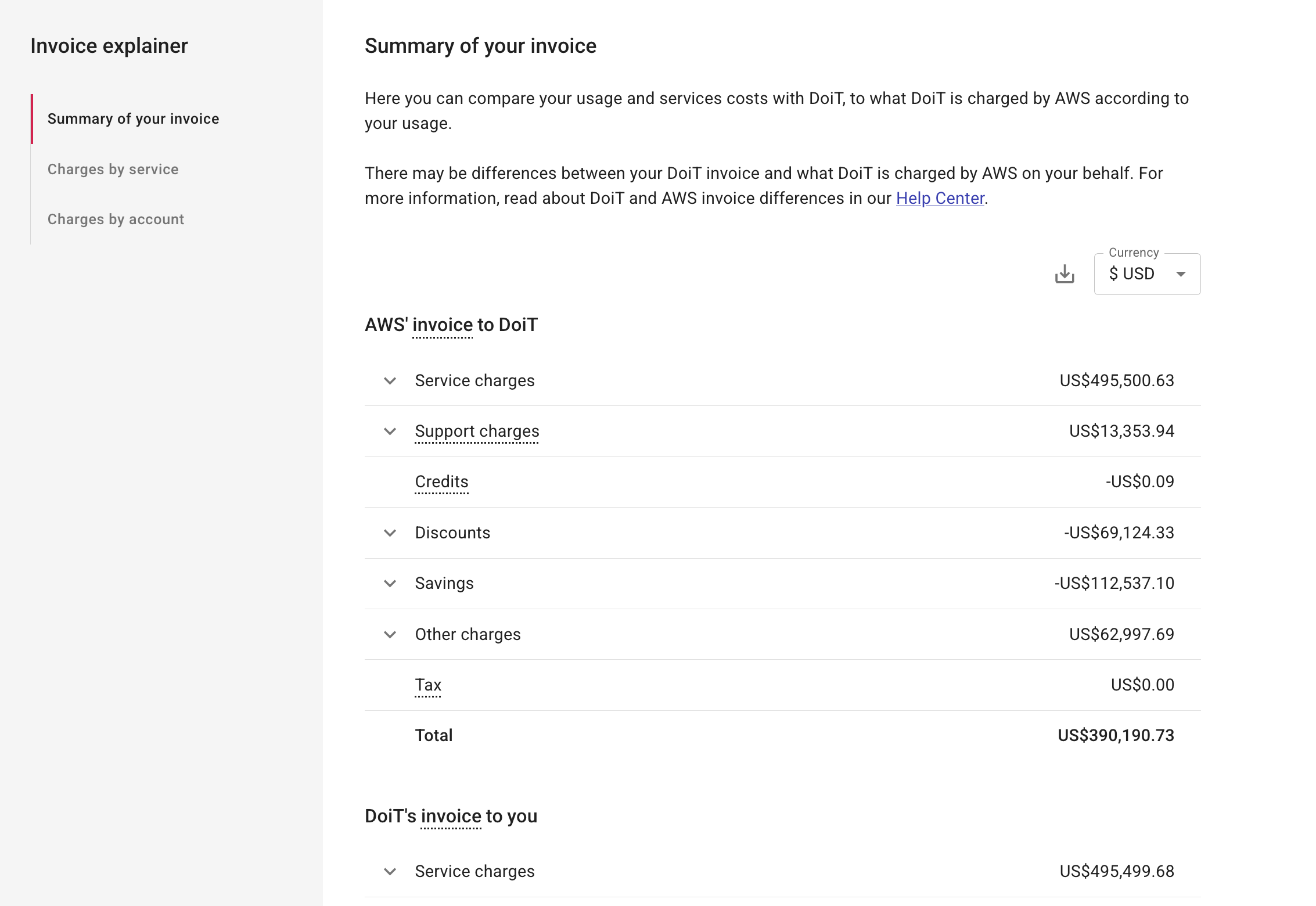Select the US$13,353.94 support amount
The image size is (1316, 906).
point(1121,432)
